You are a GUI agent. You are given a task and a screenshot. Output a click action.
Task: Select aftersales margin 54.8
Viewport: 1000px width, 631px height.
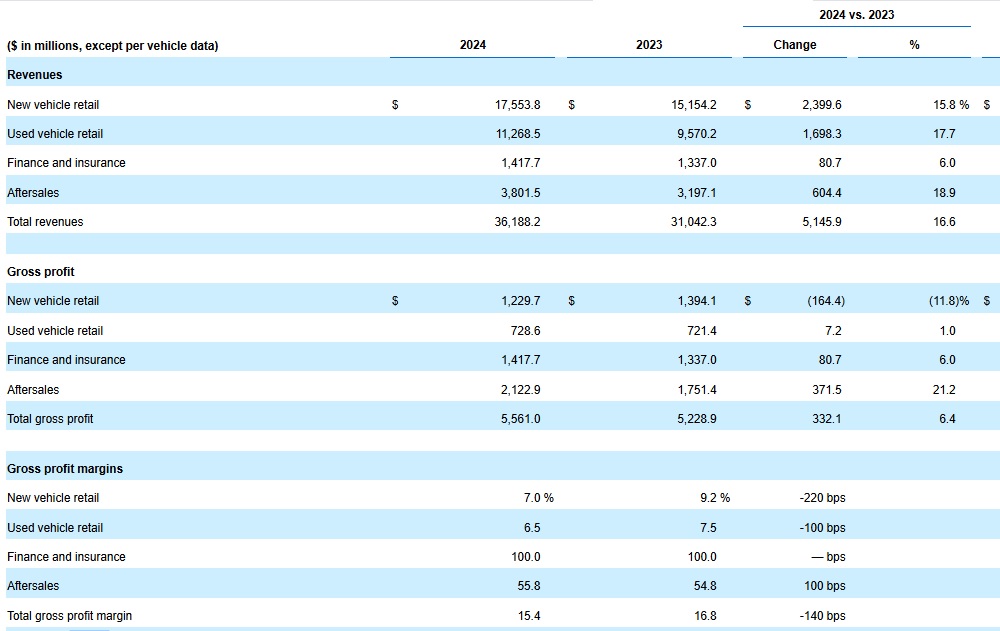click(705, 586)
